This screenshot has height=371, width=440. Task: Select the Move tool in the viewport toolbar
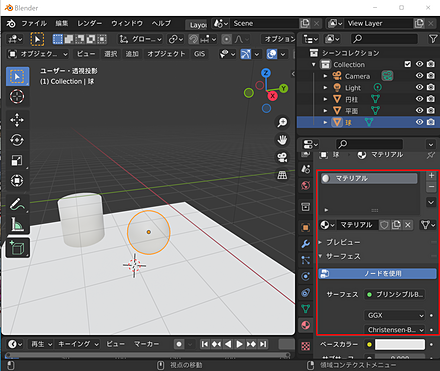17,120
